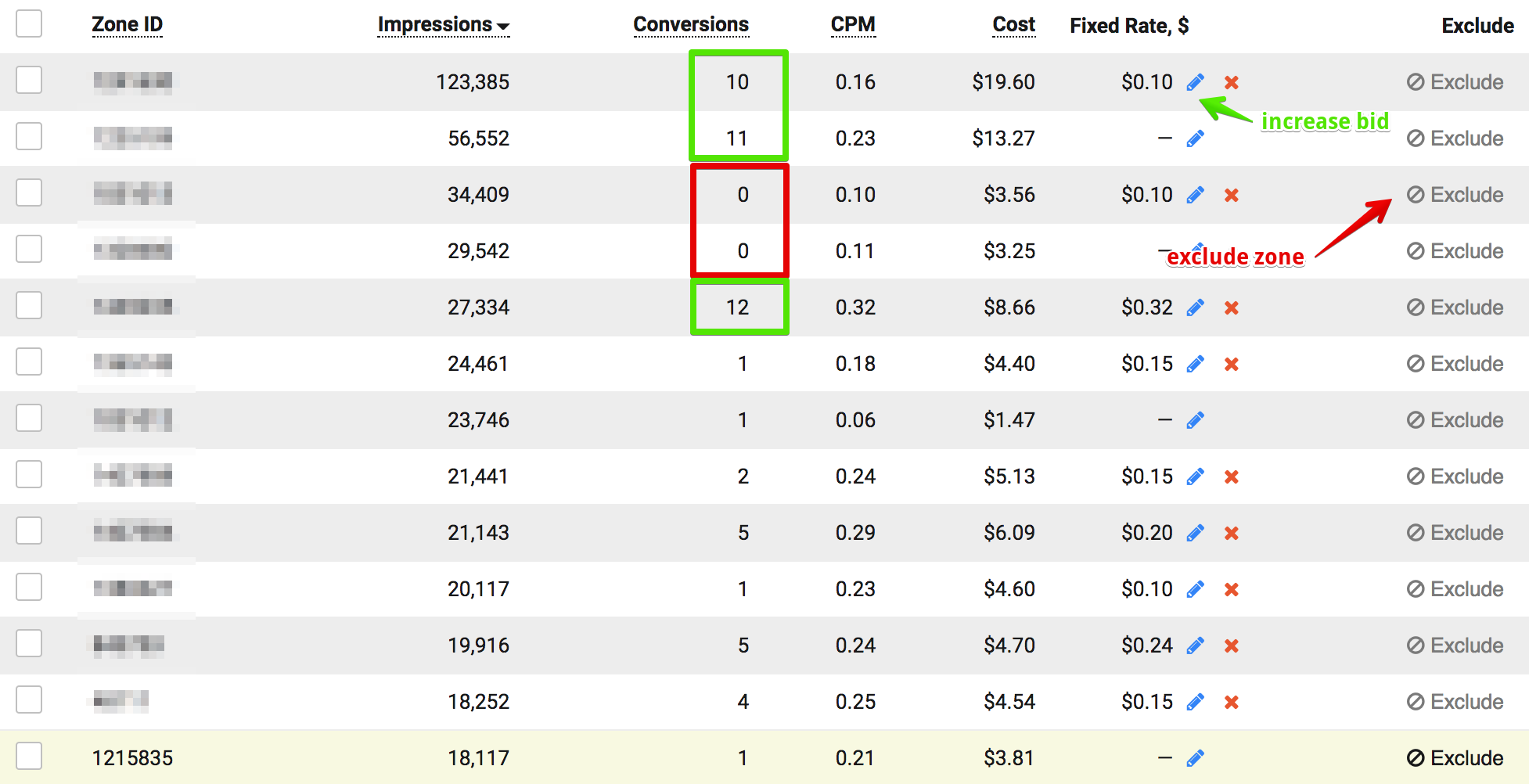Exclude the zone with 34,409 impressions
Image resolution: width=1529 pixels, height=784 pixels.
point(1455,195)
